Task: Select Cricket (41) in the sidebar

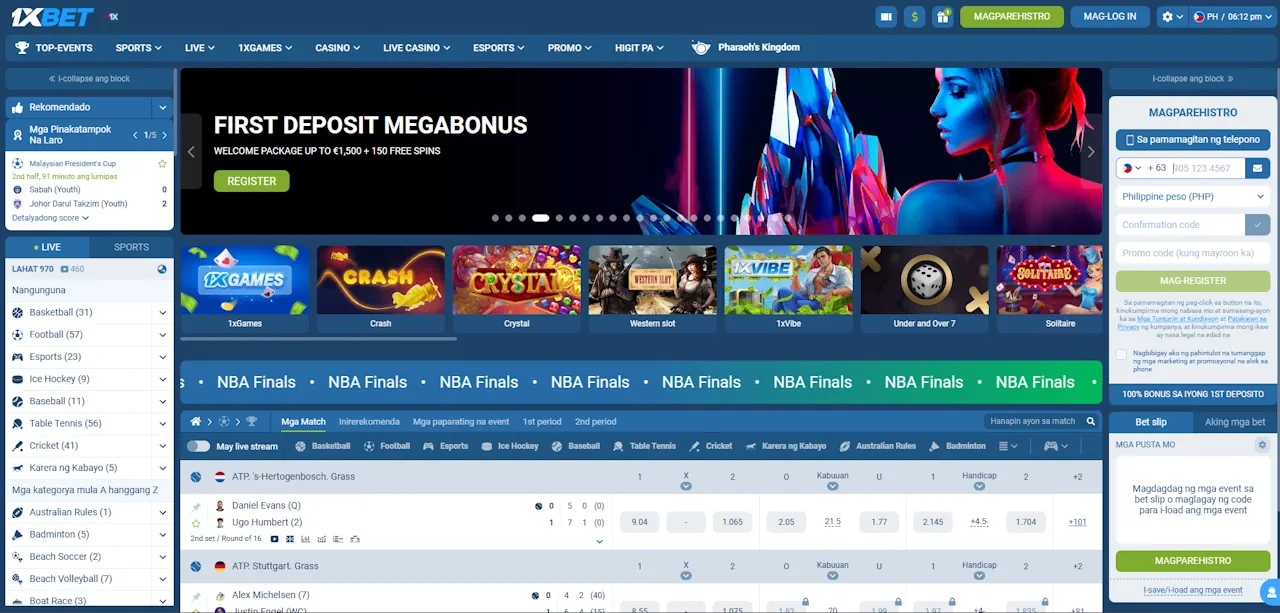Action: click(x=53, y=446)
